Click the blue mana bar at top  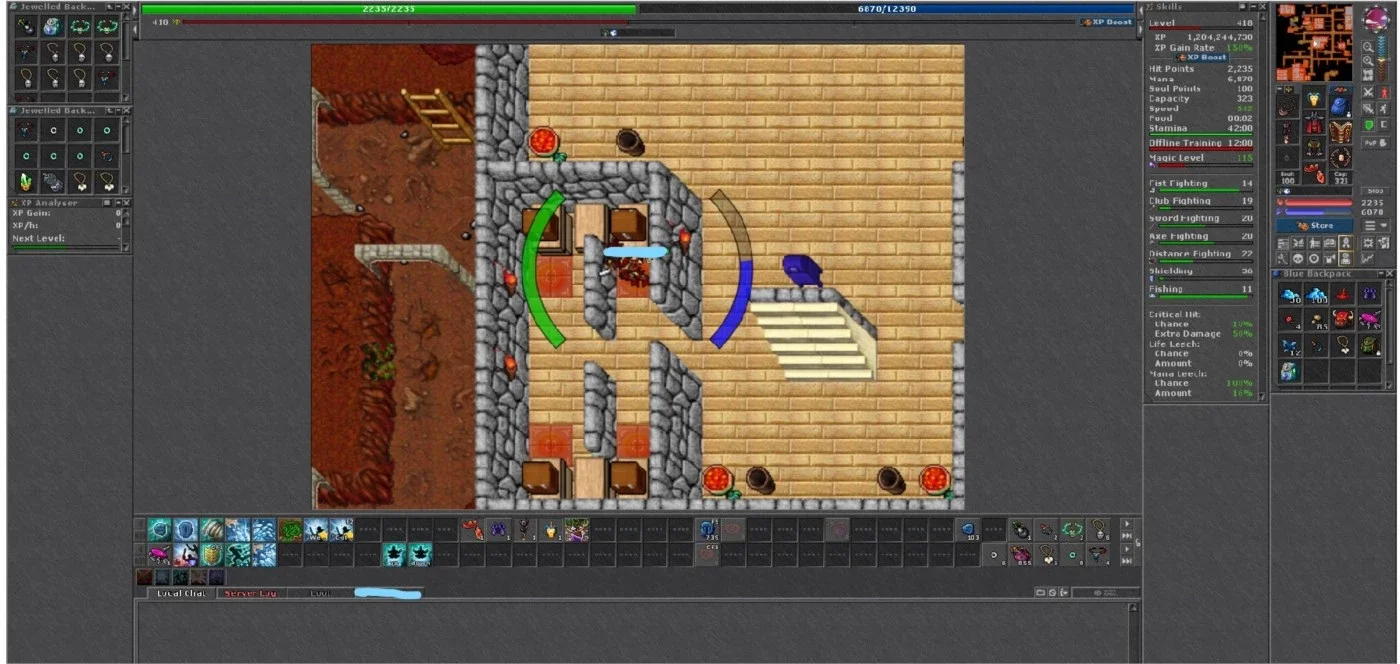(887, 8)
